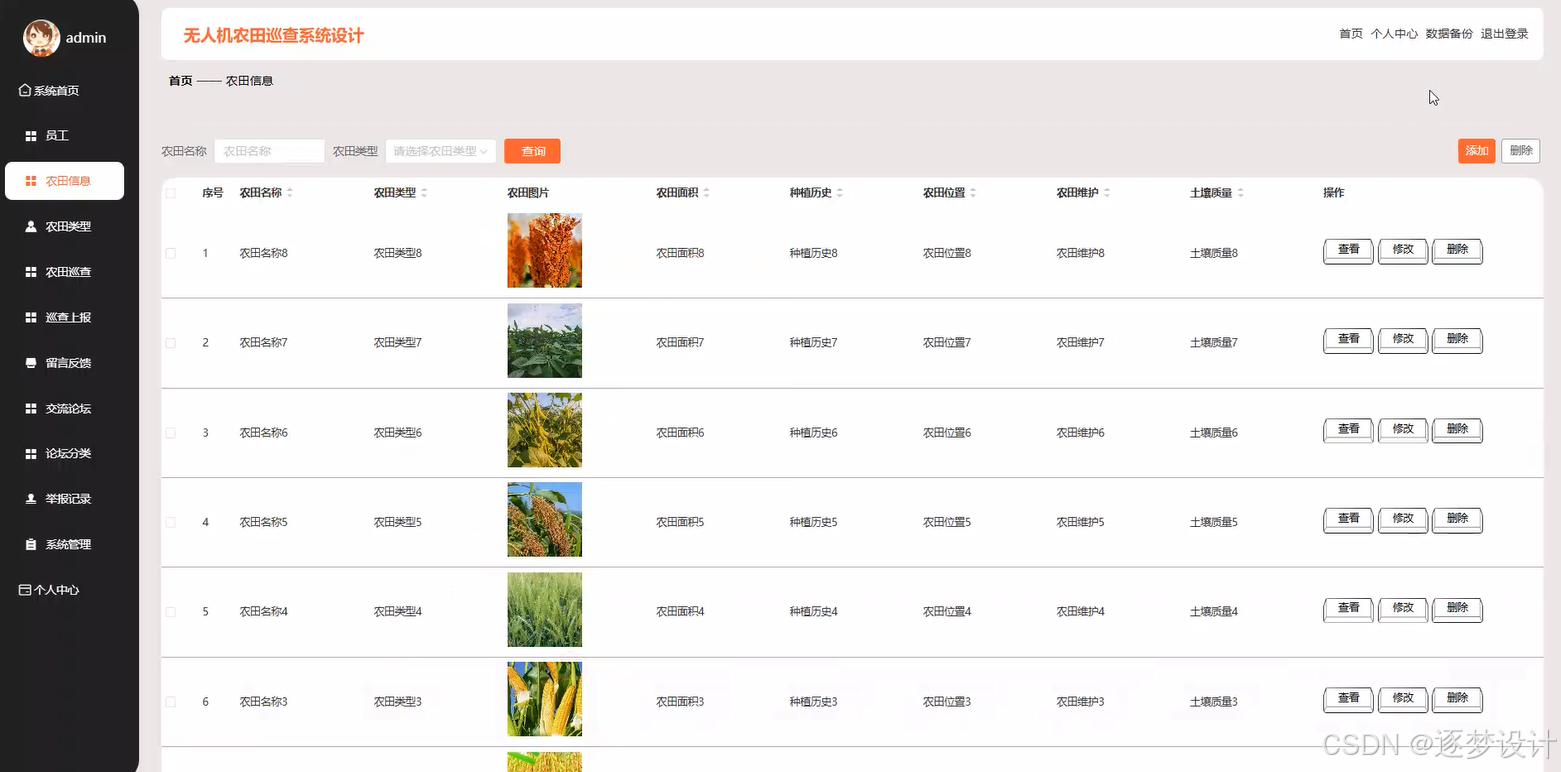Click the orange 添加 button
This screenshot has height=772, width=1561.
1476,151
